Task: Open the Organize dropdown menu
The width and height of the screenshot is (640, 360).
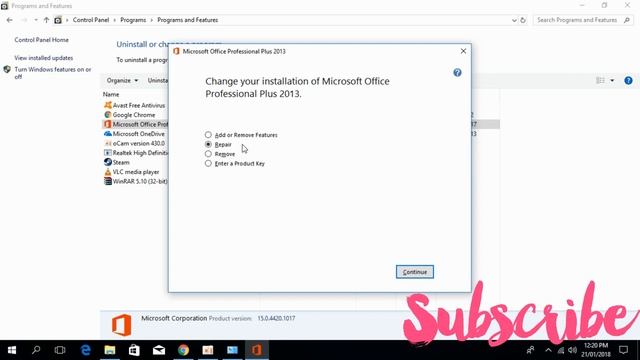Action: tap(122, 80)
